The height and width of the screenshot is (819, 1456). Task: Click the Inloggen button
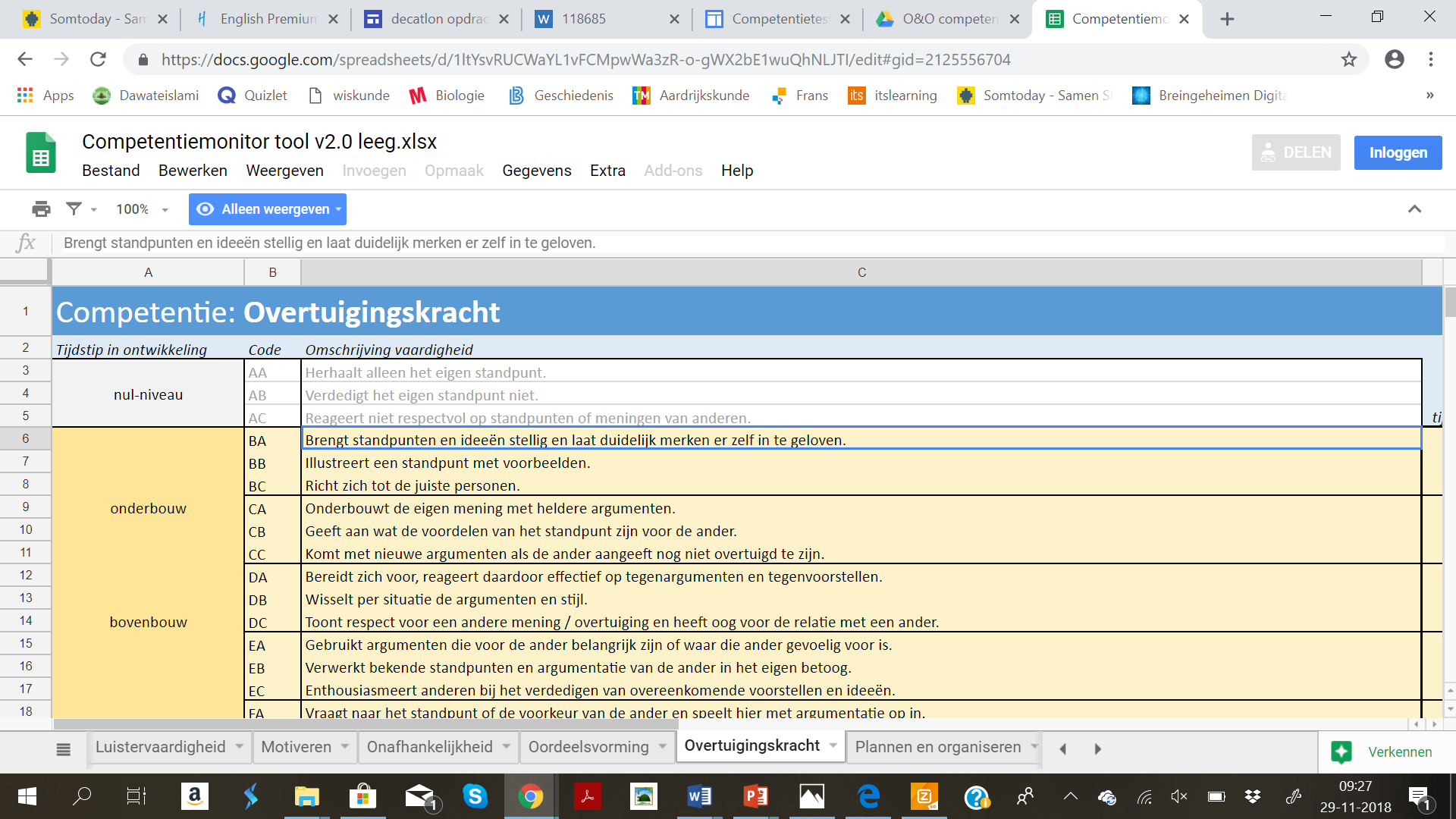tap(1398, 152)
